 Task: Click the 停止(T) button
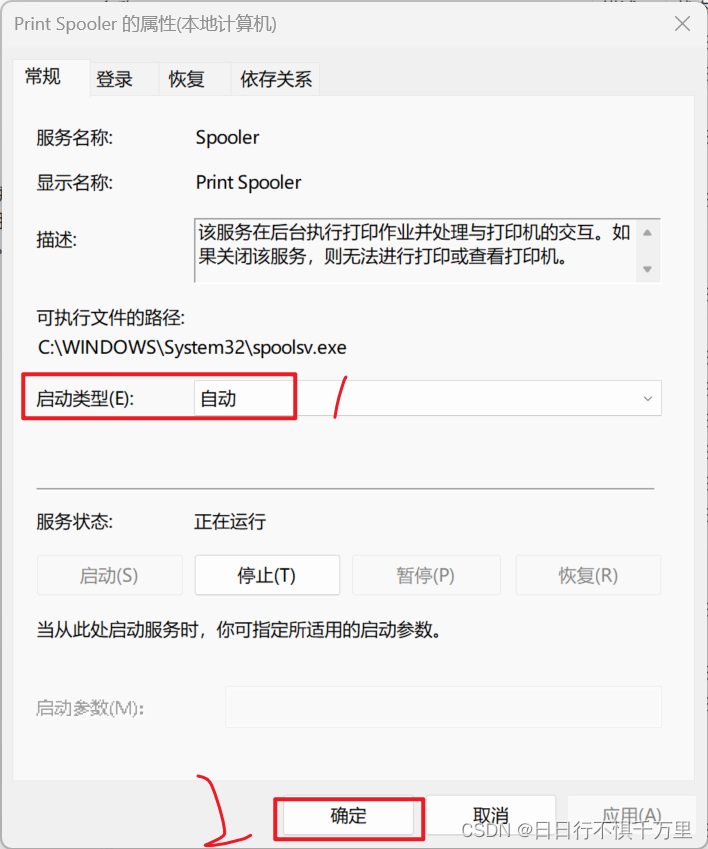267,575
